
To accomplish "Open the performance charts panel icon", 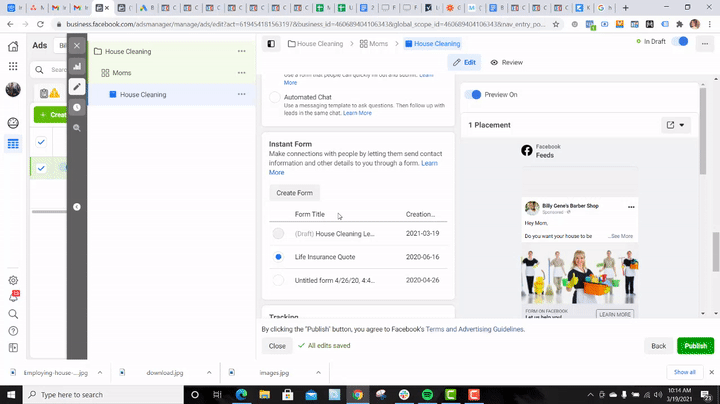I will point(77,66).
